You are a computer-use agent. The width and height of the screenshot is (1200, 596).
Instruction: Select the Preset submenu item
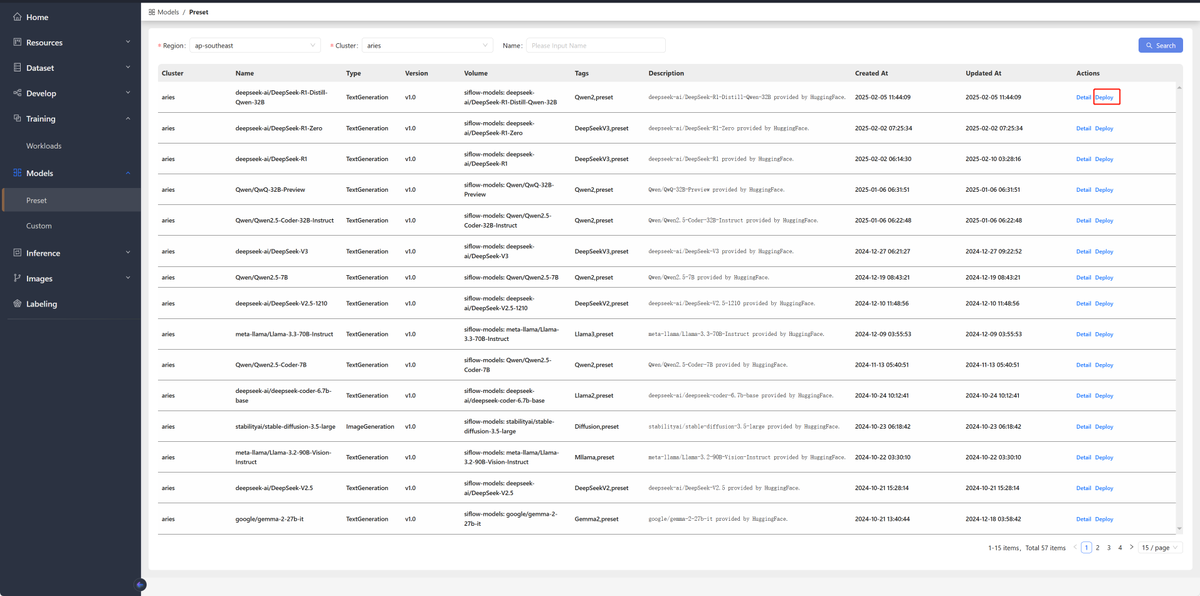(x=70, y=200)
